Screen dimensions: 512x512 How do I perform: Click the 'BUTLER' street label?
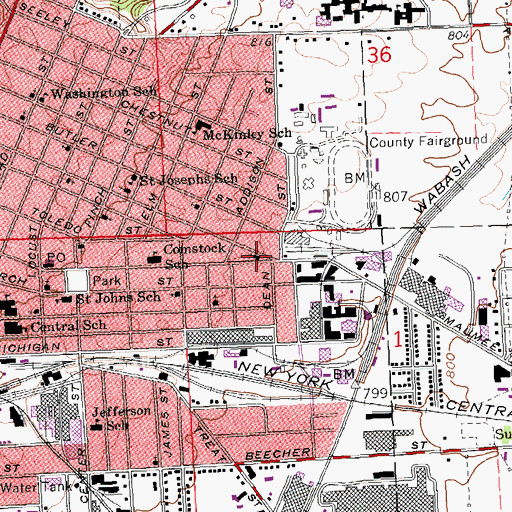click(x=71, y=136)
